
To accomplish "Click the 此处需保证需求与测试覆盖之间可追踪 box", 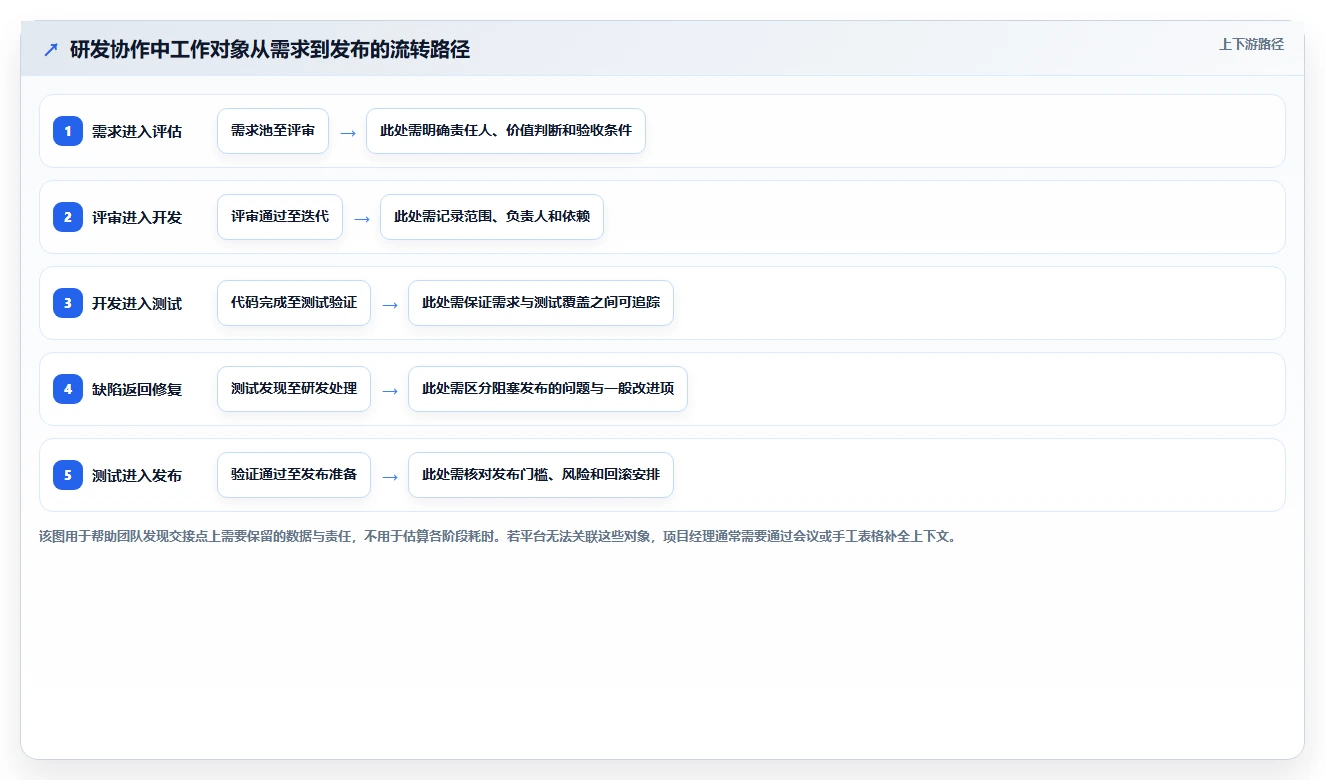I will click(541, 303).
